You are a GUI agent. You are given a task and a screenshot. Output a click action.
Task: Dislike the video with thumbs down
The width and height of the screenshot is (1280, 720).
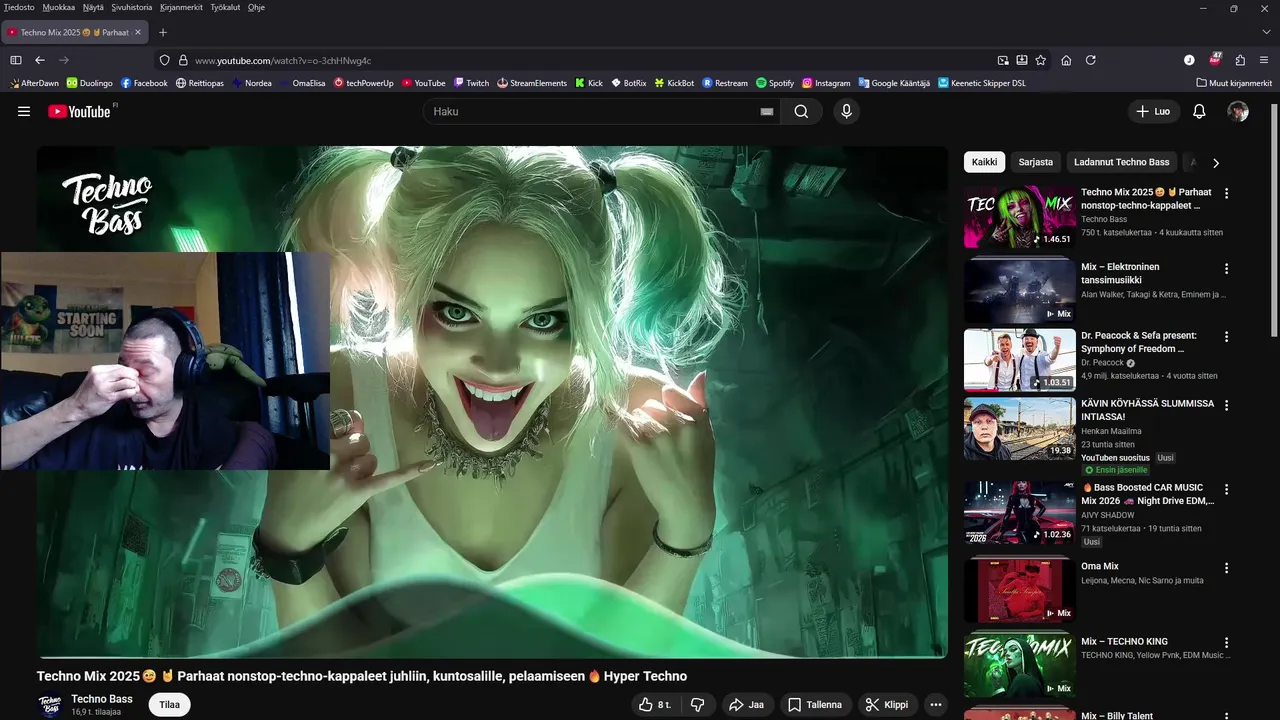[x=698, y=705]
